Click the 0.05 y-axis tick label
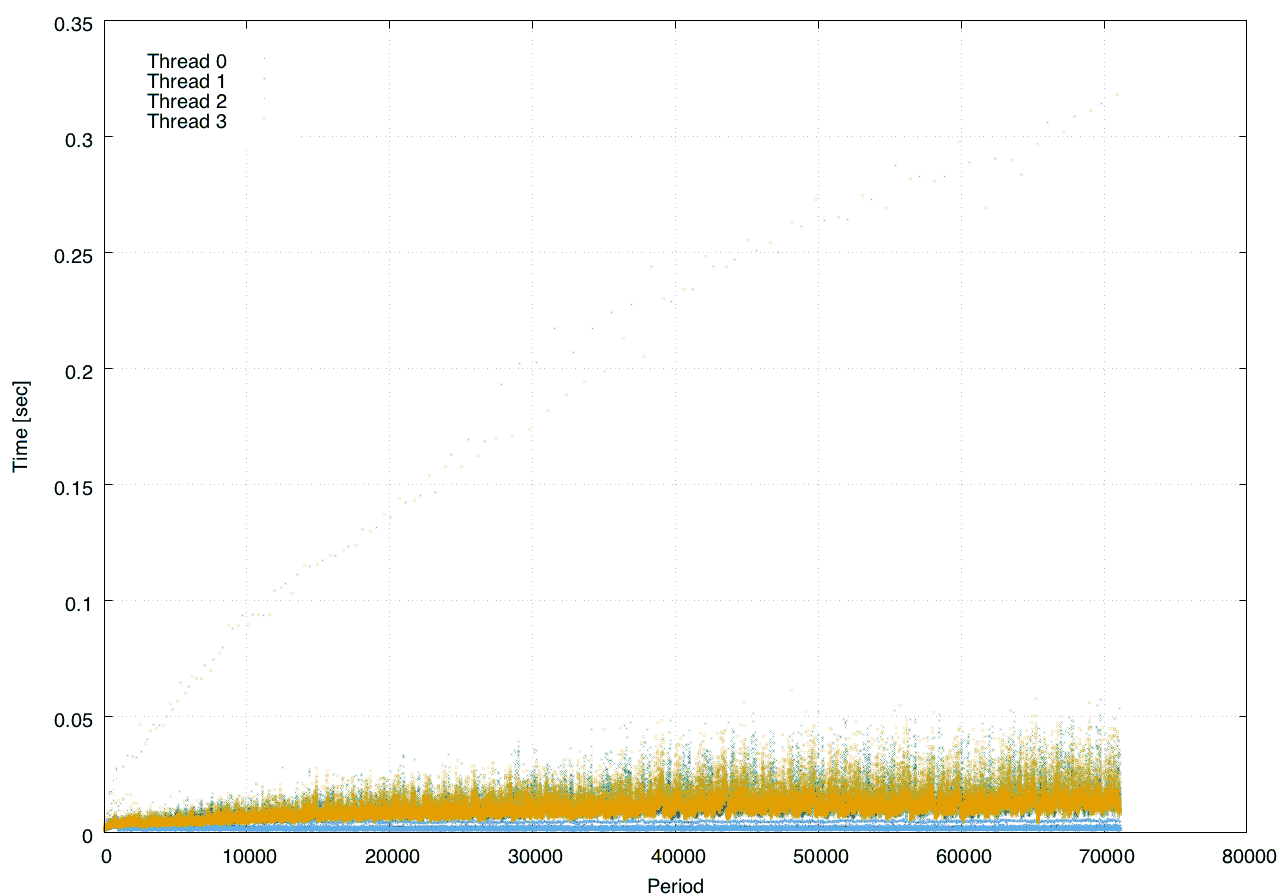This screenshot has height=896, width=1280. point(71,718)
